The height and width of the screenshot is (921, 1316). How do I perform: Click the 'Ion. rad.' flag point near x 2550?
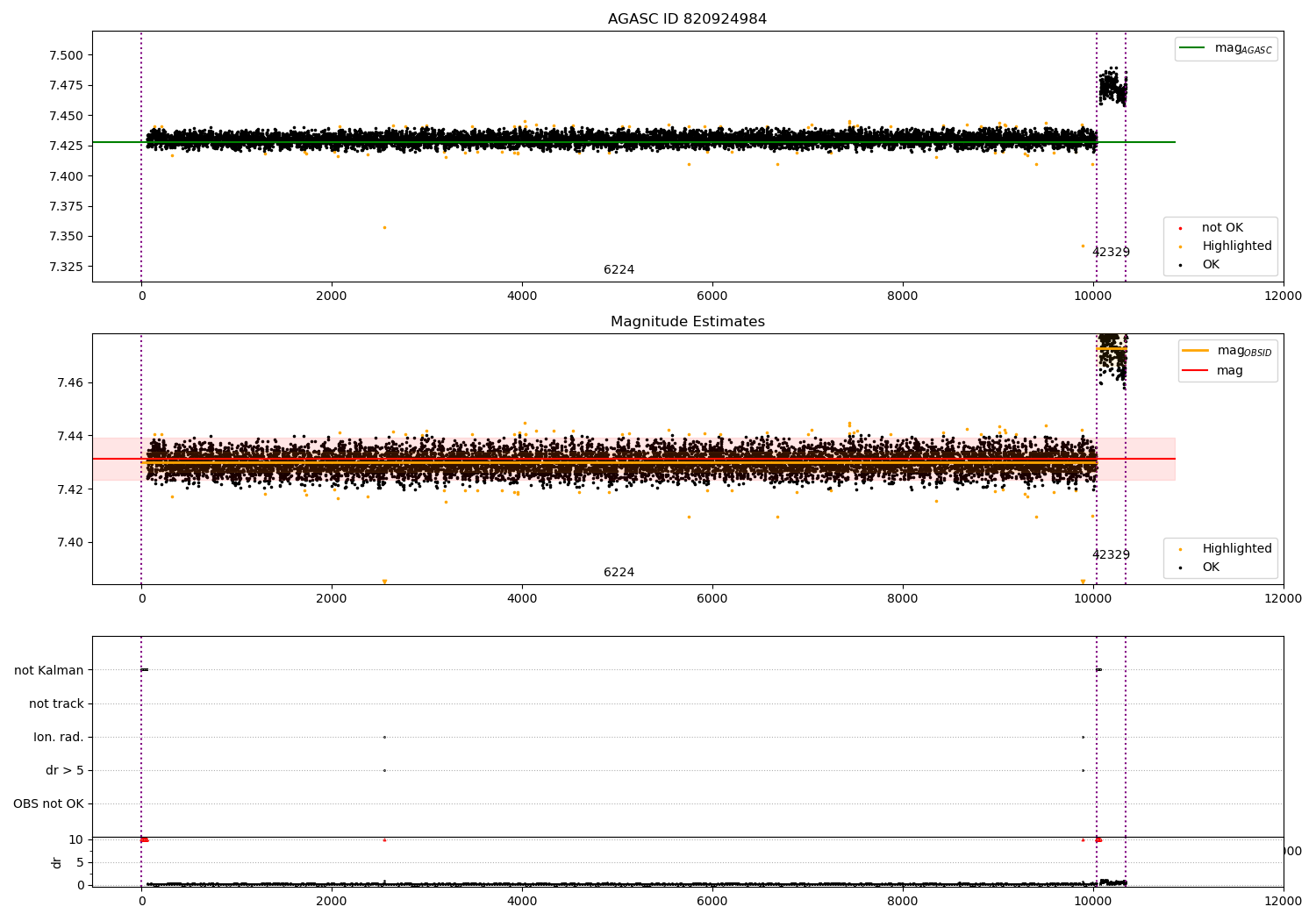pyautogui.click(x=384, y=737)
